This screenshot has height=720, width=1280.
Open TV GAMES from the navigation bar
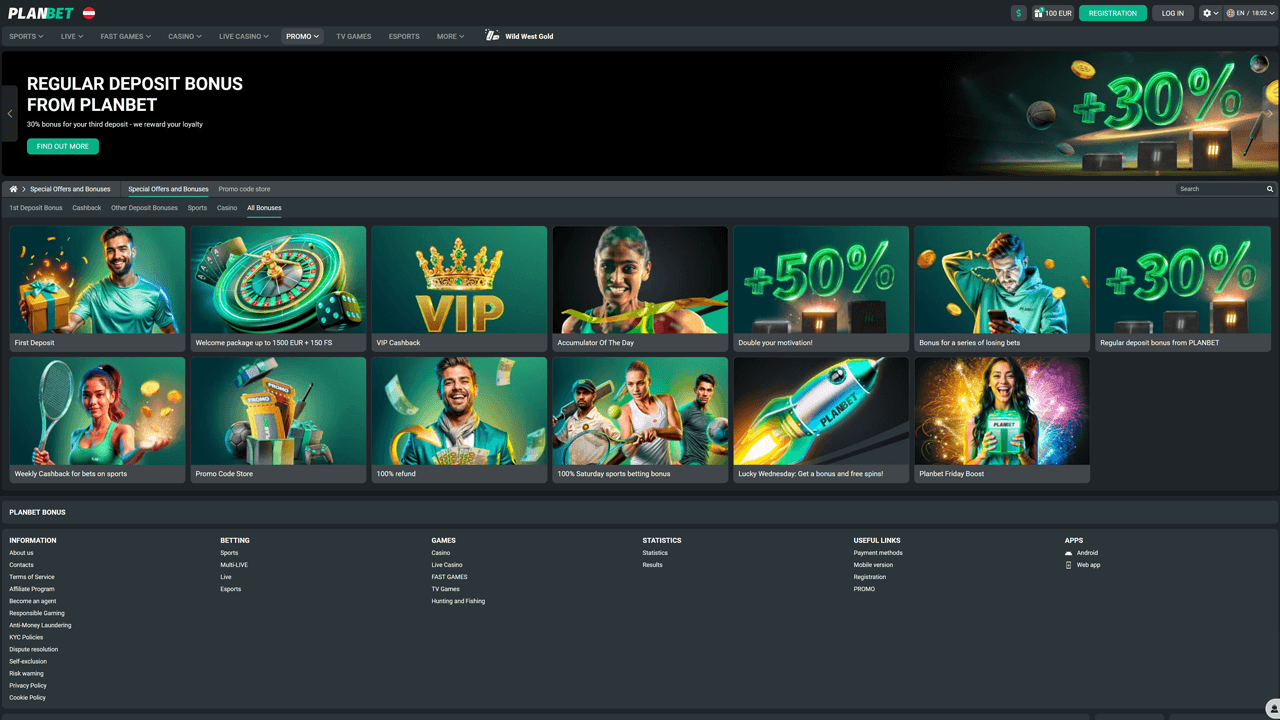354,36
